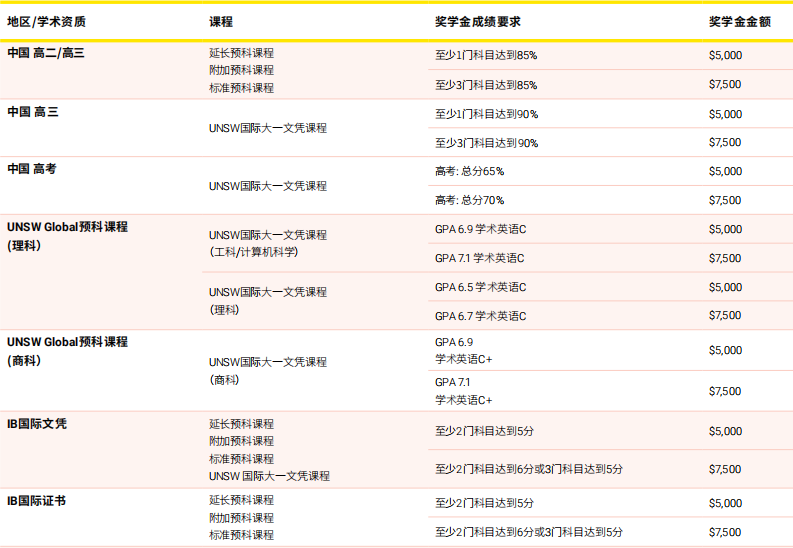Click 至少3门科目达到85% requirement
Viewport: 793px width, 548px height.
[486, 85]
